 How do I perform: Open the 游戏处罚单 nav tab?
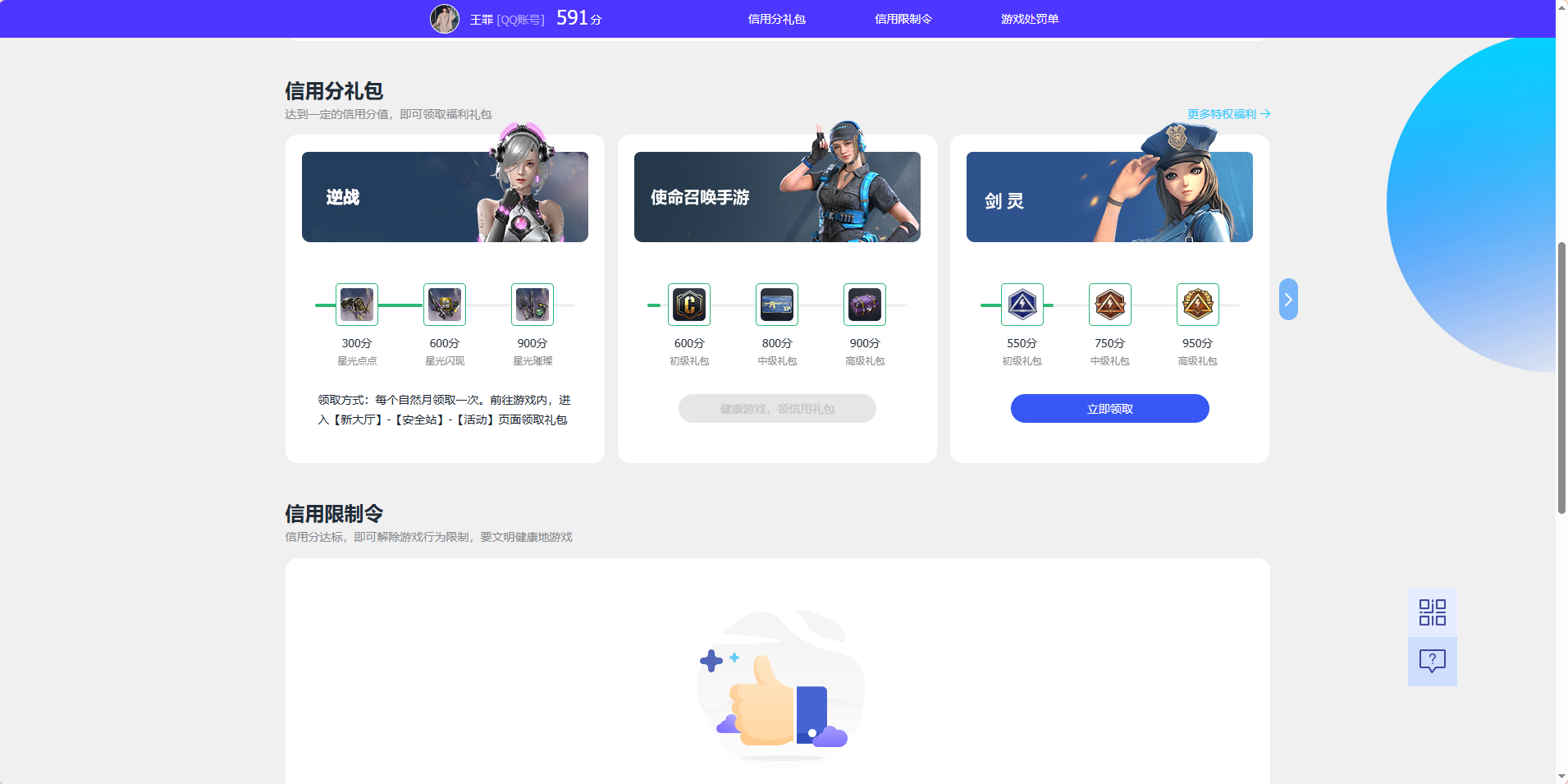coord(1029,19)
